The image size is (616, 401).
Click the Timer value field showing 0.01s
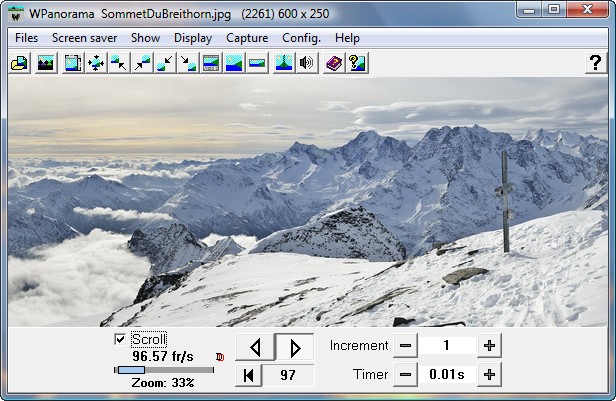(447, 375)
